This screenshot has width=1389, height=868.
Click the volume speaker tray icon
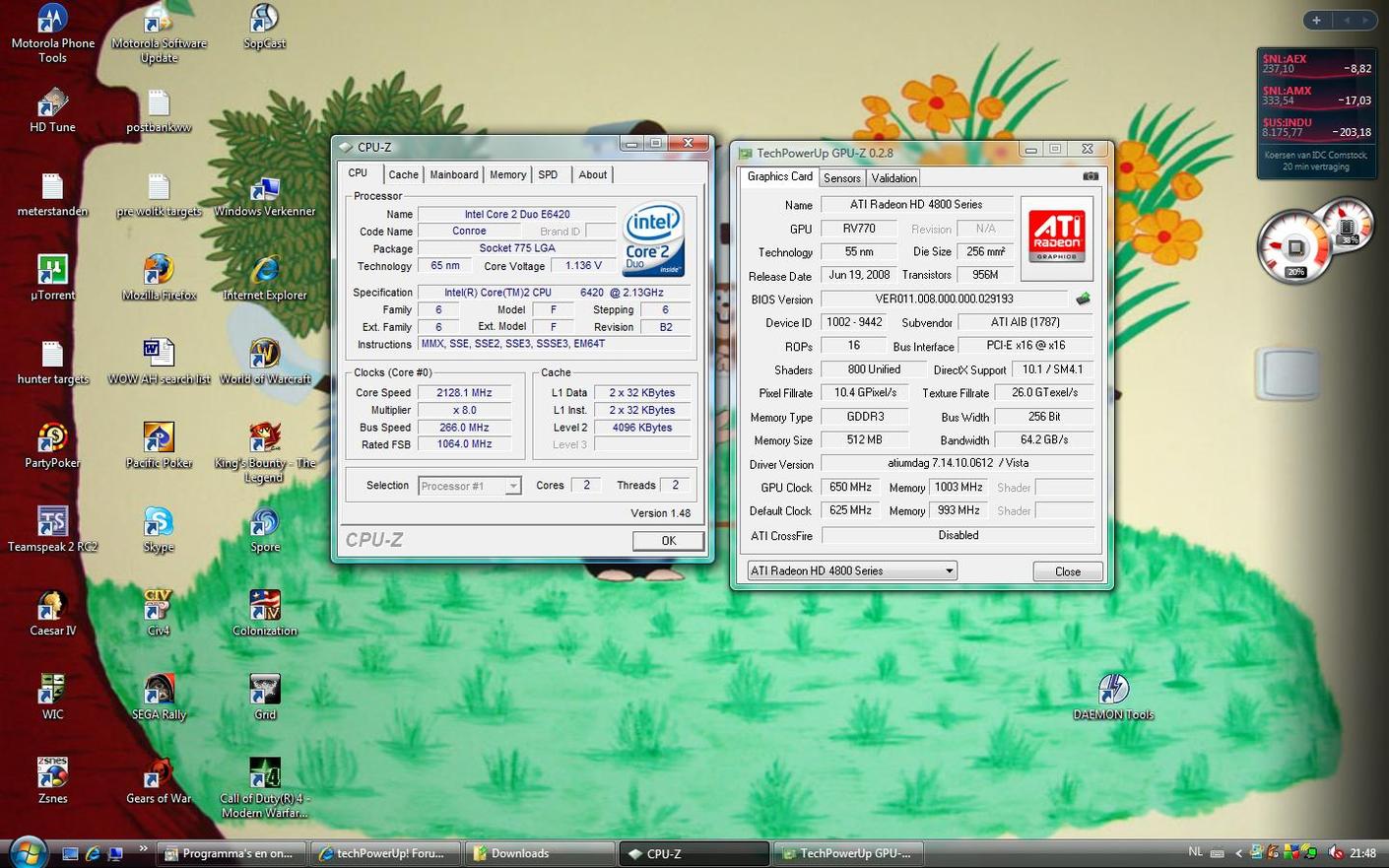click(x=1334, y=852)
